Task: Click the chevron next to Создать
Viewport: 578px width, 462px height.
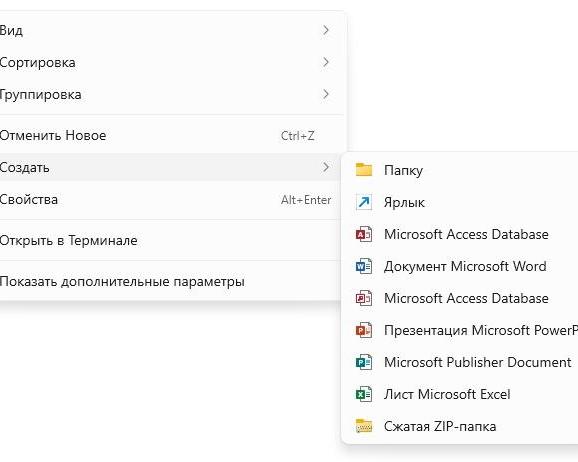Action: (x=325, y=167)
